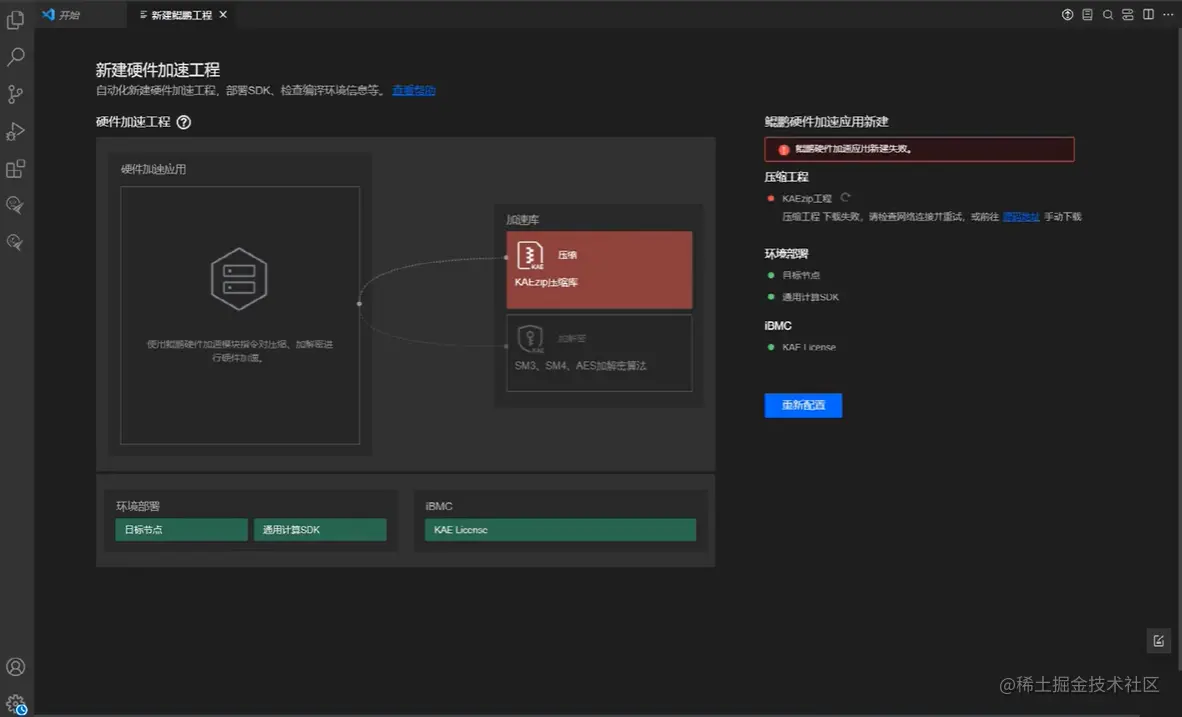Select the SM3、SM4、AES encryption card
This screenshot has height=717, width=1182.
click(599, 353)
